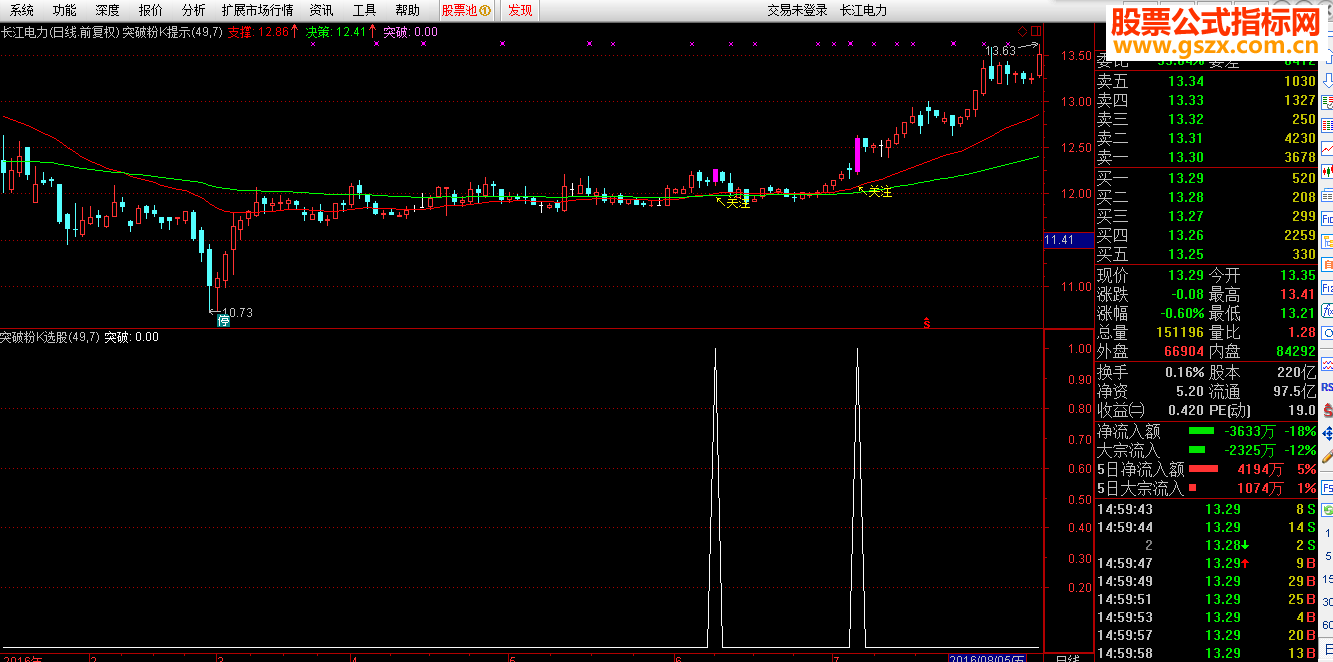Open the 帮助 menu
Viewport: 1333px width, 662px height.
[407, 10]
